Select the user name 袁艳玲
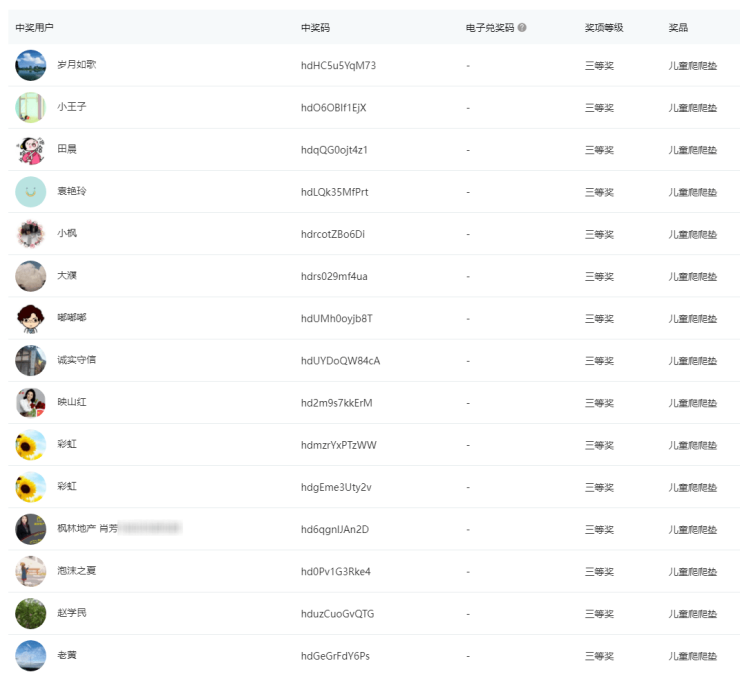 [72, 191]
